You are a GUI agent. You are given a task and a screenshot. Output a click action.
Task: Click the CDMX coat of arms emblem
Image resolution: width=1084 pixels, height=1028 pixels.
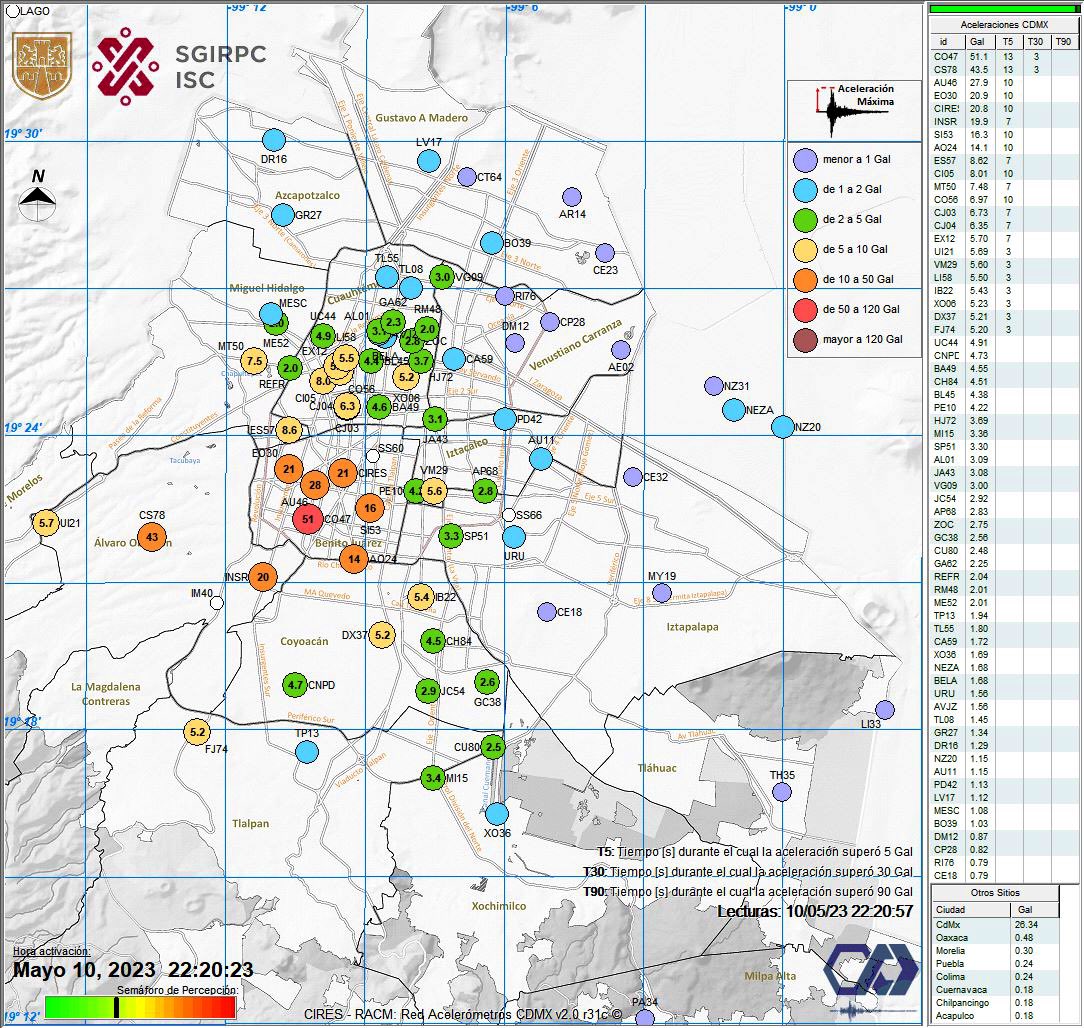tap(42, 65)
